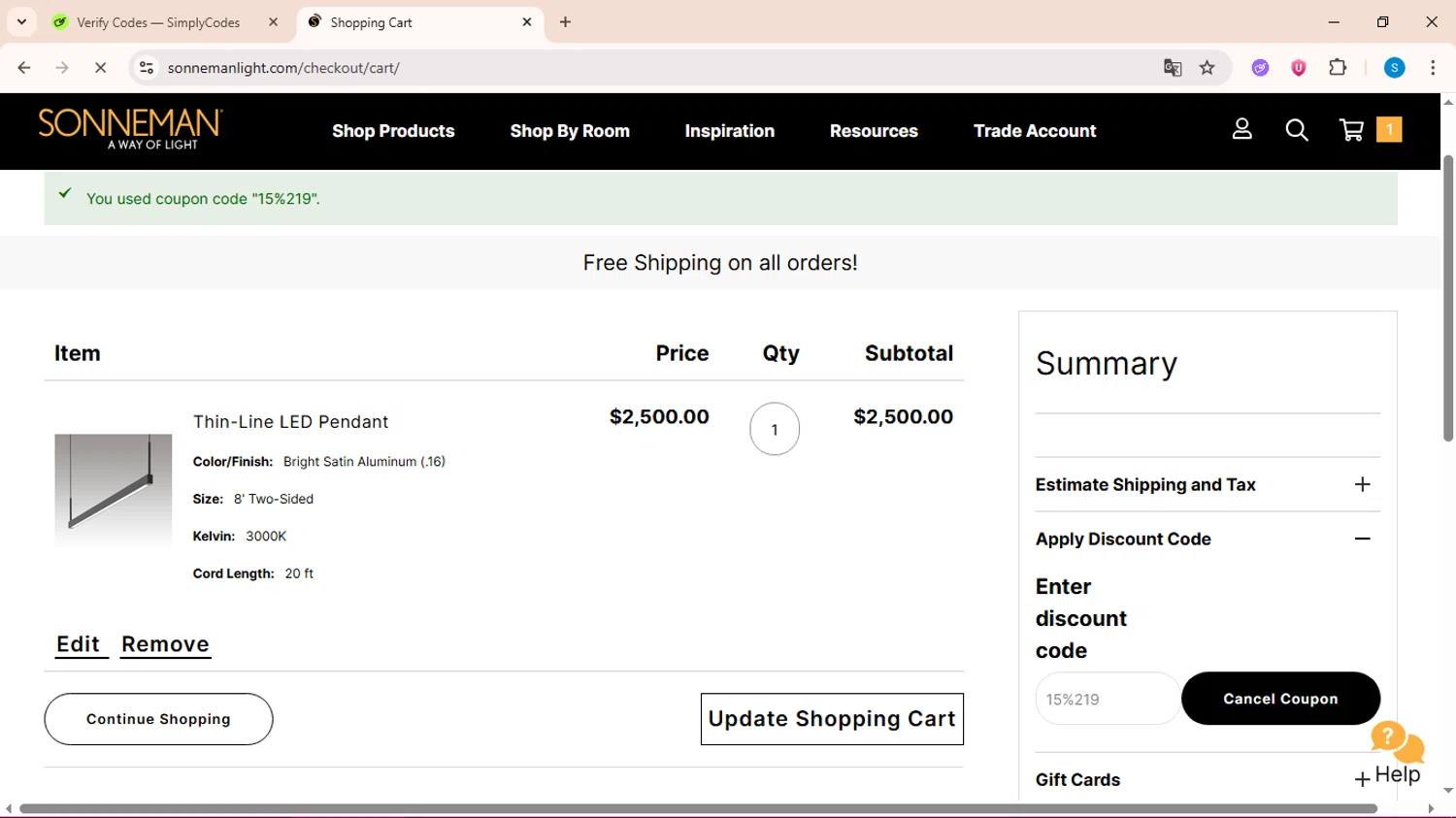
Task: Open a new browser tab
Action: 565,22
